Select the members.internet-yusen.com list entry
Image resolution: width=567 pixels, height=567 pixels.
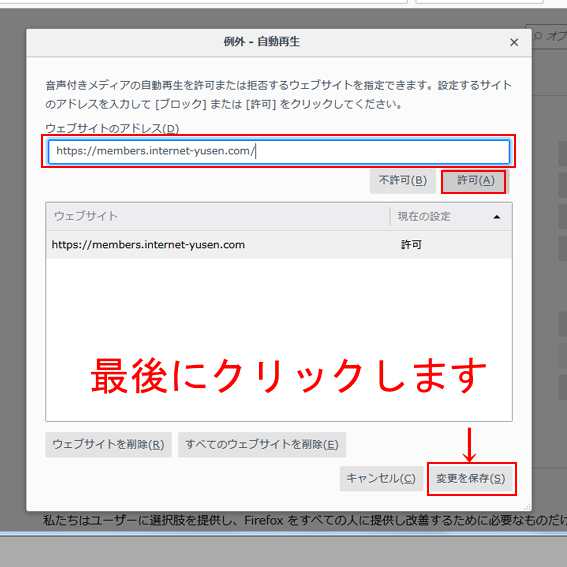[x=279, y=245]
